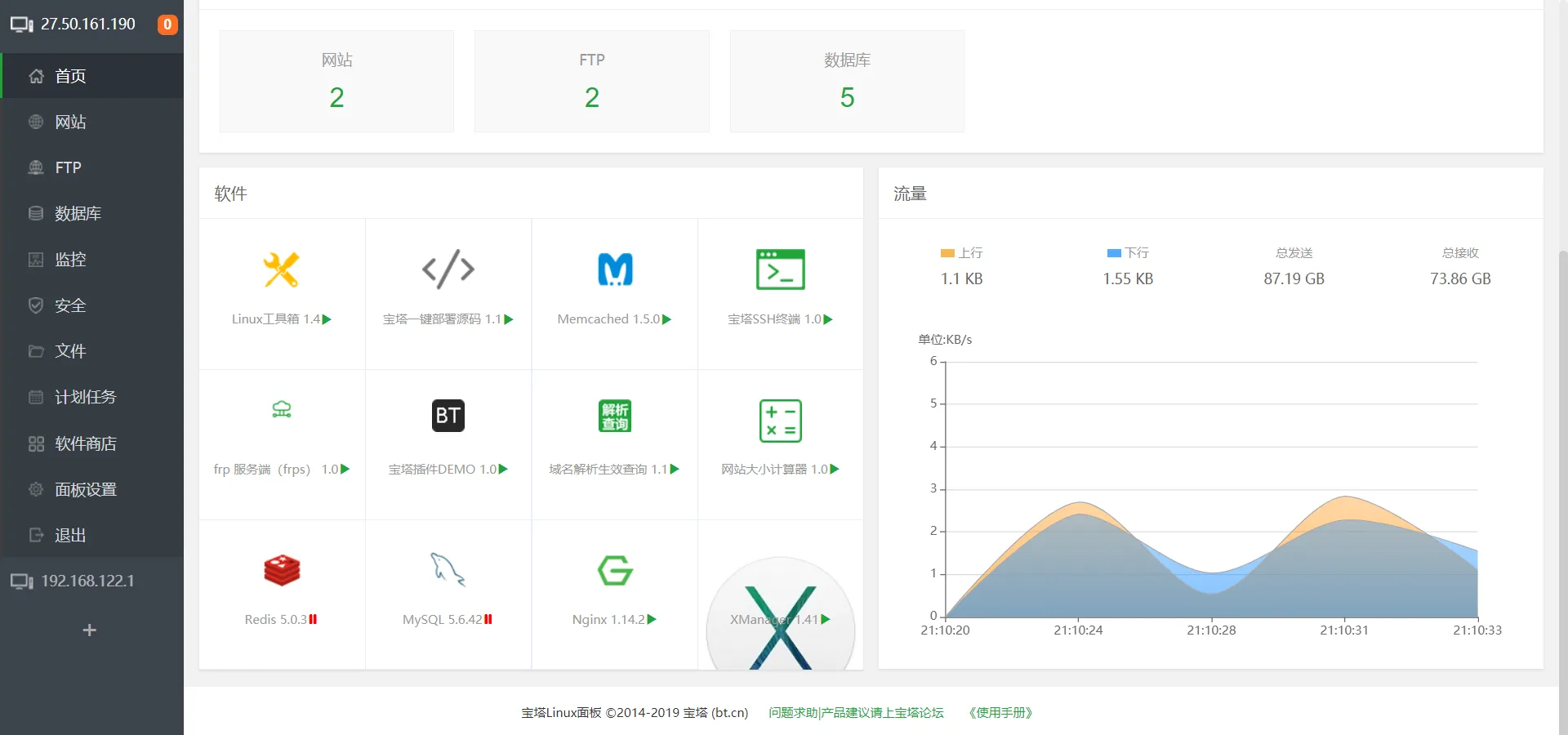The image size is (1568, 735).
Task: Toggle the orange 上行 legend swatch
Action: point(947,253)
